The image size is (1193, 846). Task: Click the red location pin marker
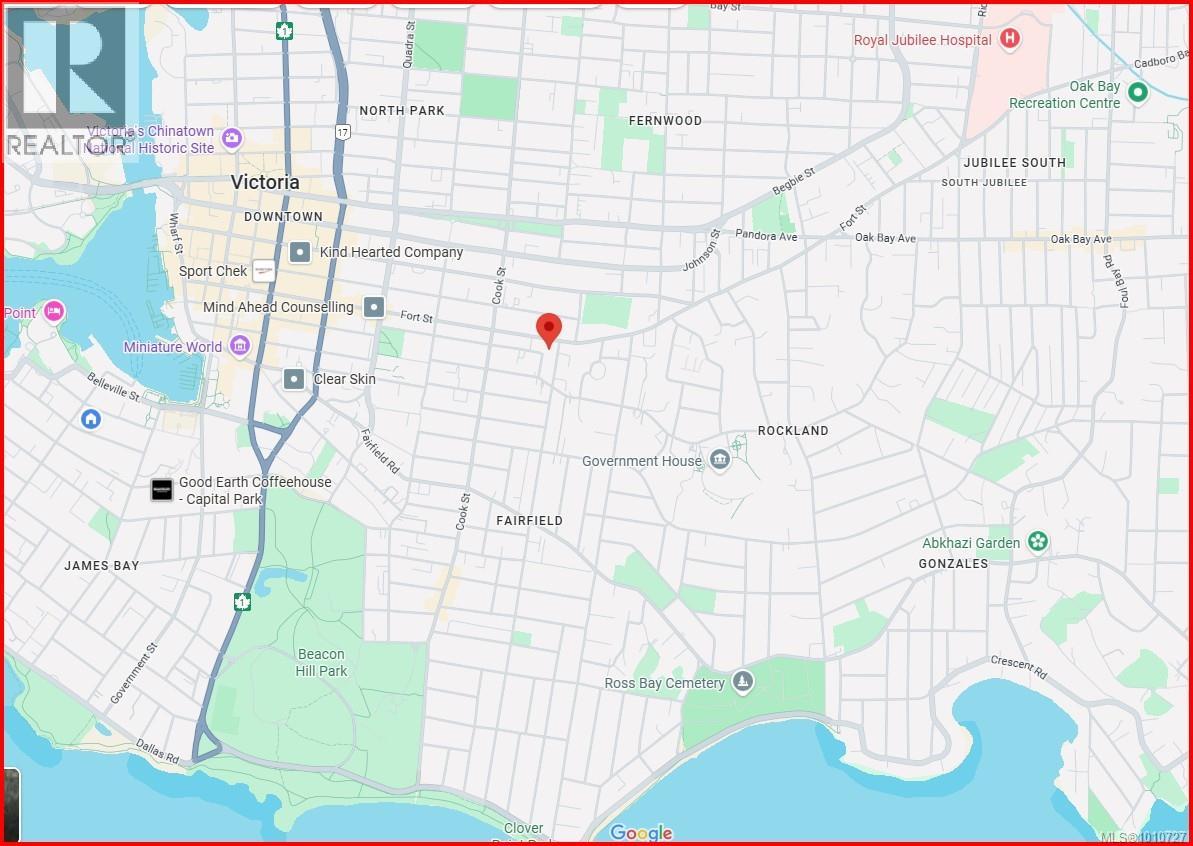point(549,328)
